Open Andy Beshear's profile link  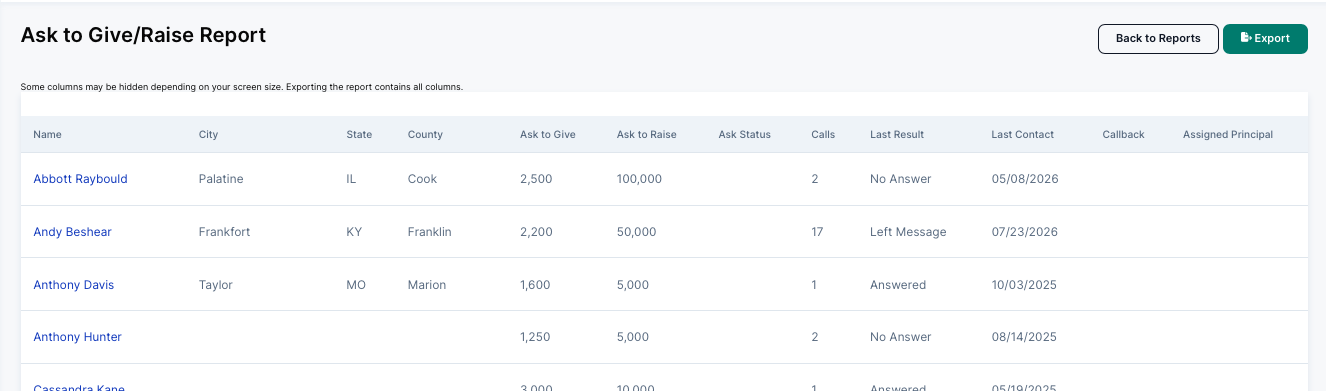click(x=72, y=232)
